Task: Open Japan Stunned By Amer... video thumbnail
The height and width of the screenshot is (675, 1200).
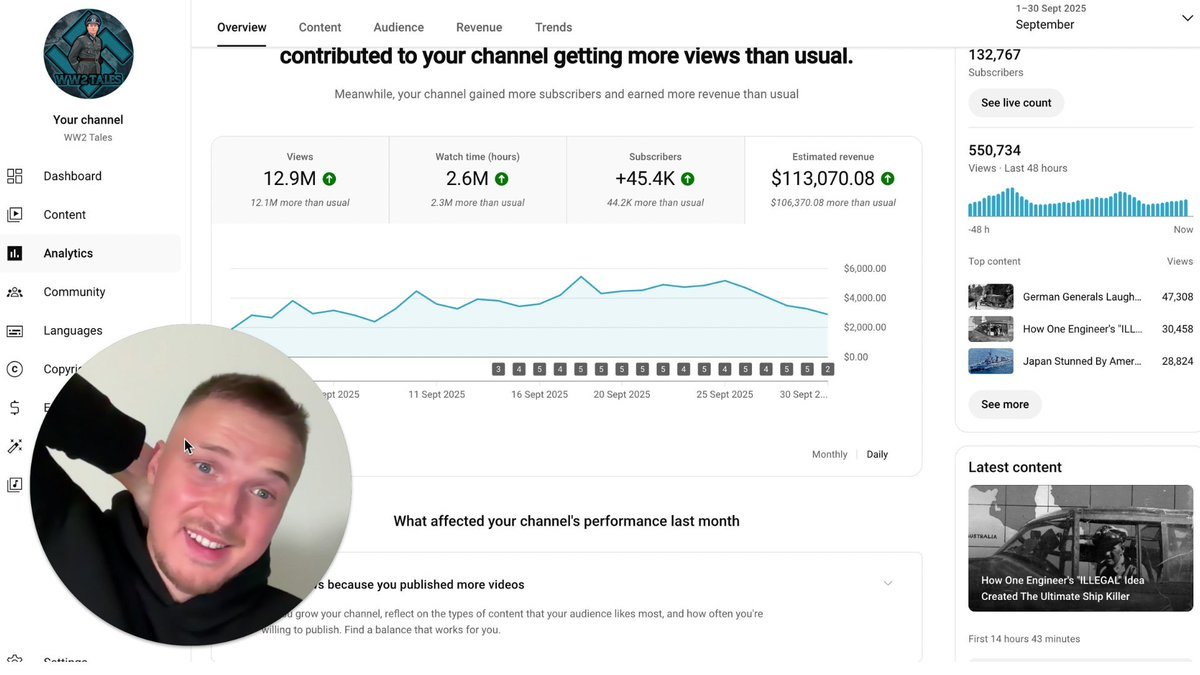Action: tap(991, 361)
